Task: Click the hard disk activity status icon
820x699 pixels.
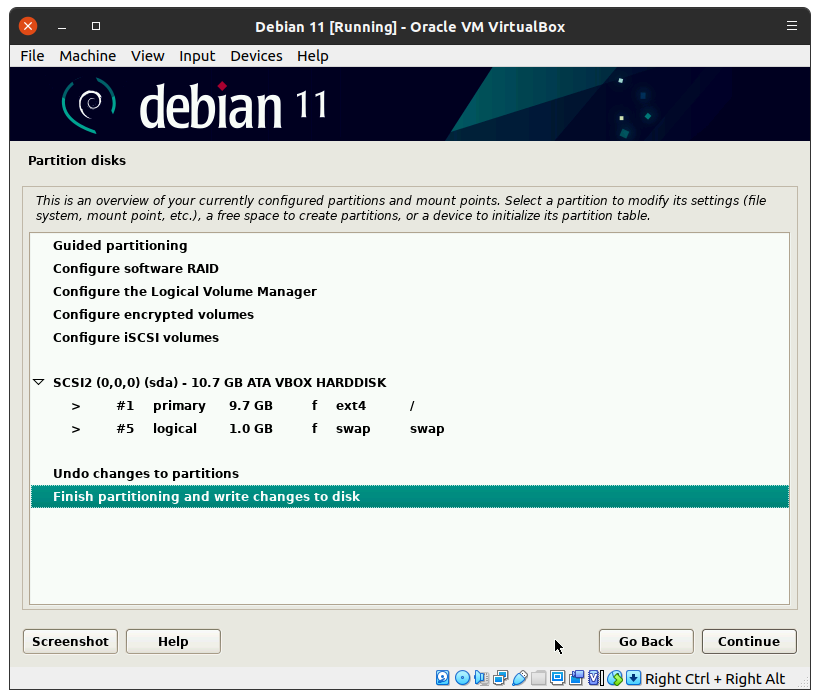Action: 443,678
